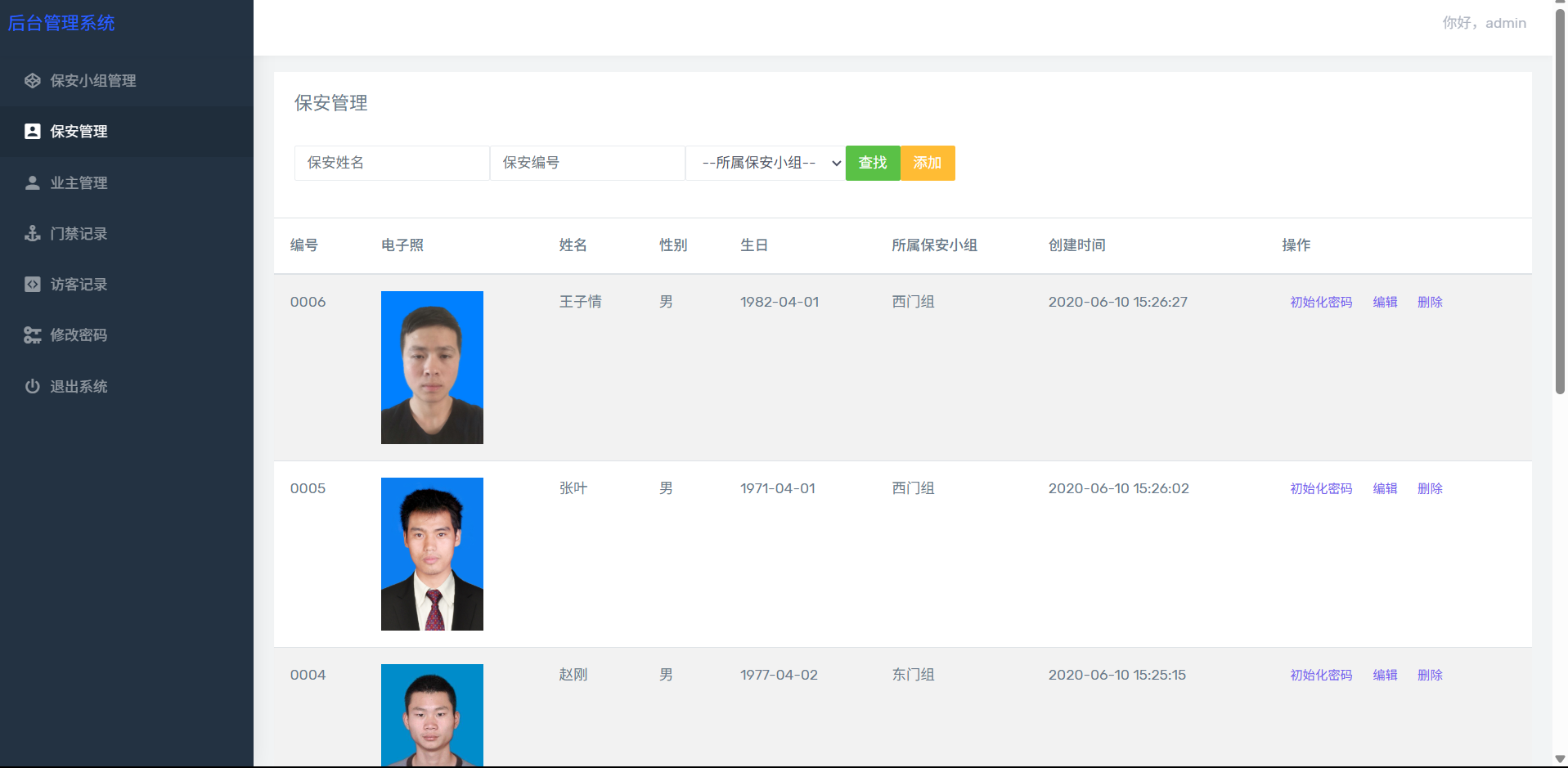Open 保安小组管理 menu item
1568x768 pixels.
pos(127,81)
